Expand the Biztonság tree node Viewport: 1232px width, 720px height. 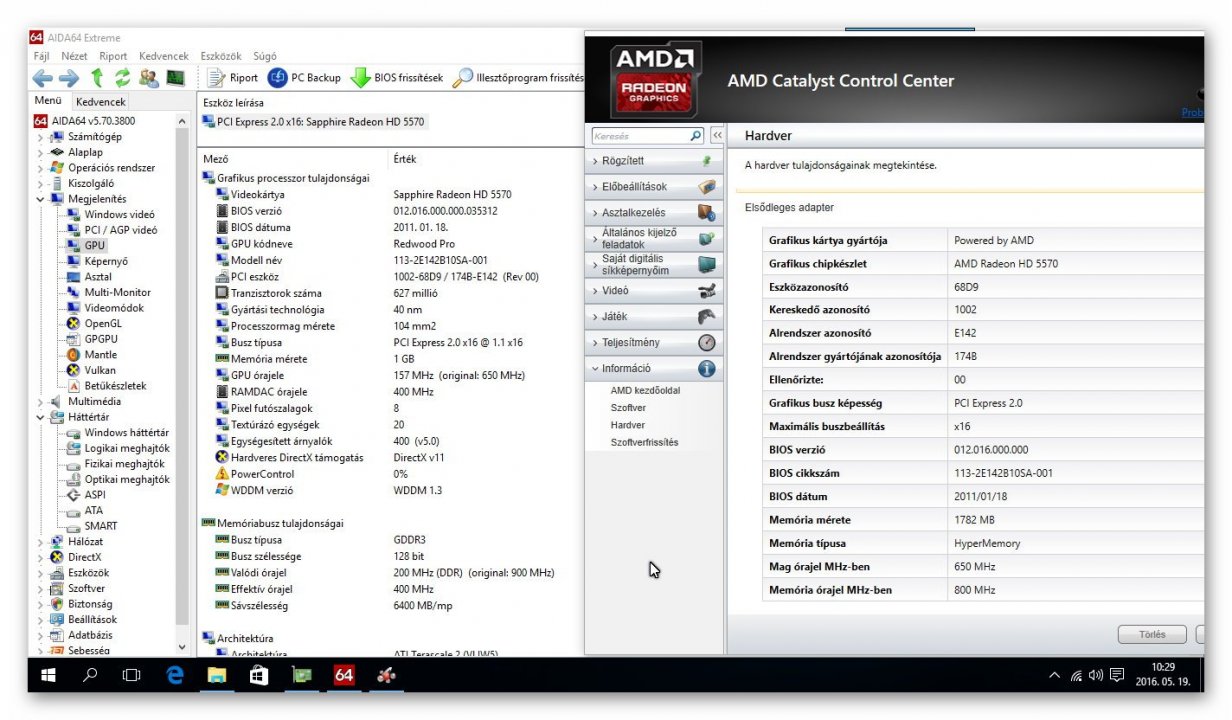tap(41, 604)
